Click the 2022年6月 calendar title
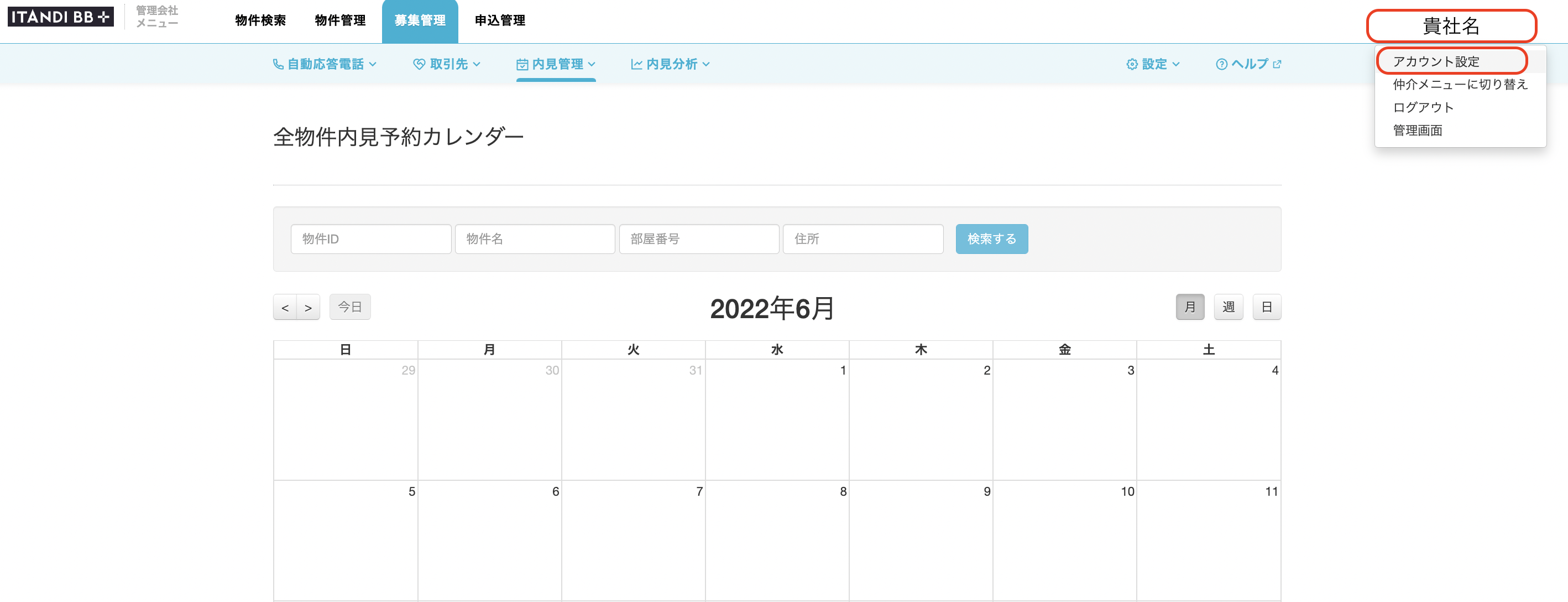1568x602 pixels. pyautogui.click(x=772, y=308)
